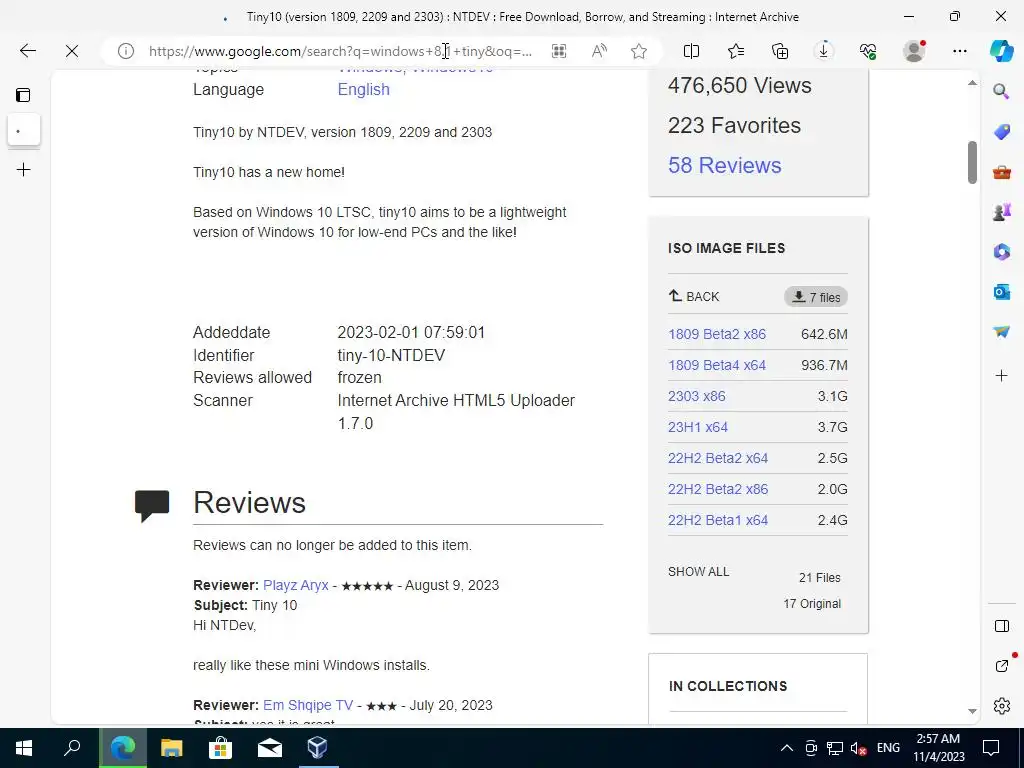
Task: Open Collections panel
Action: click(x=780, y=51)
